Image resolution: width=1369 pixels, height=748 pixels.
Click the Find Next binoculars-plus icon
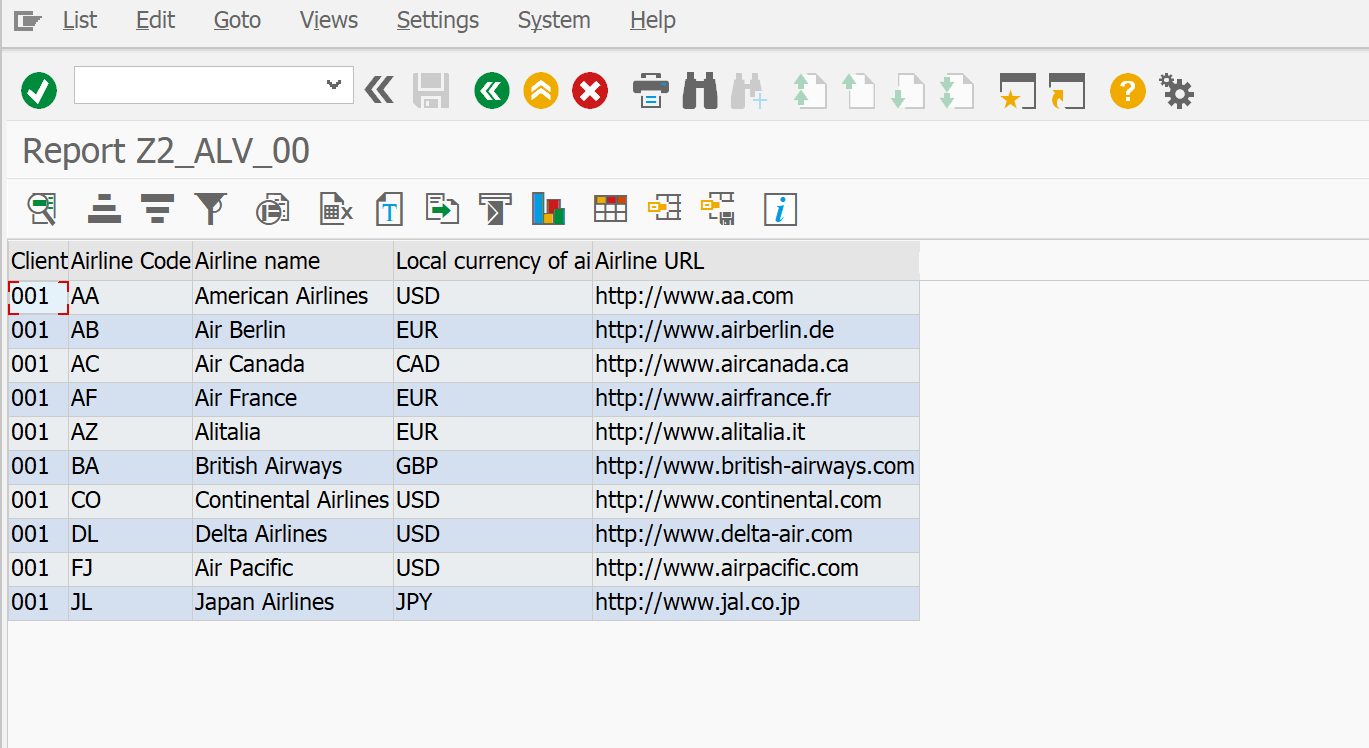click(x=749, y=92)
